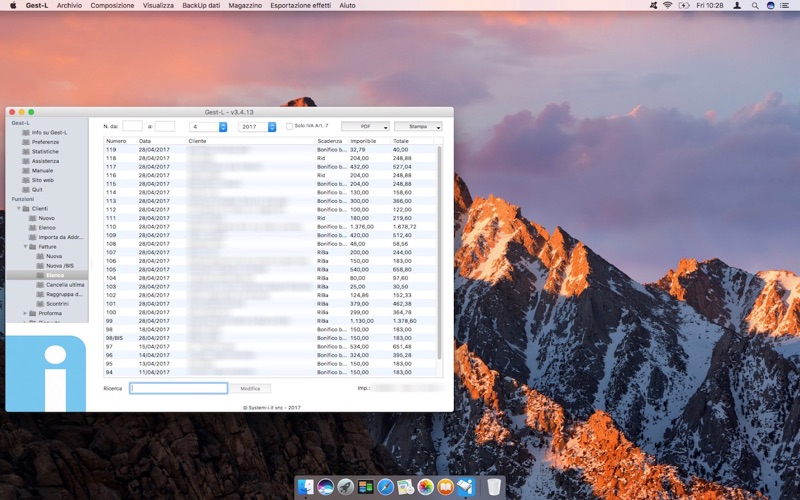Collapse the Clienti tree folder
The height and width of the screenshot is (500, 800).
pos(19,209)
